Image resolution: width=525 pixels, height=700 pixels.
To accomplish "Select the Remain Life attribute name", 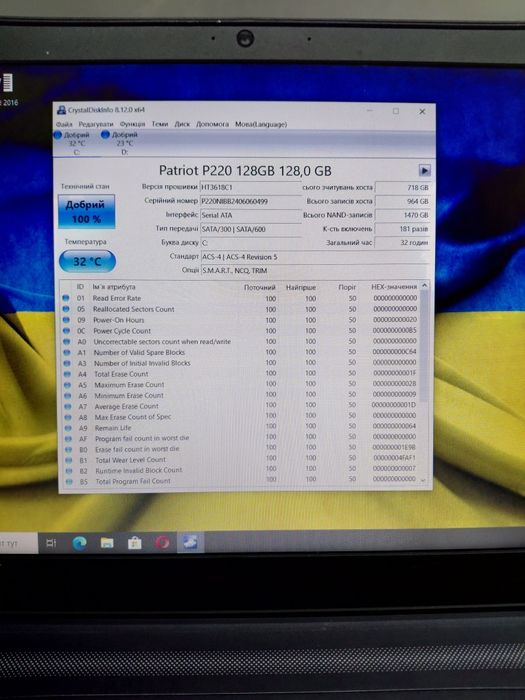I will (113, 428).
